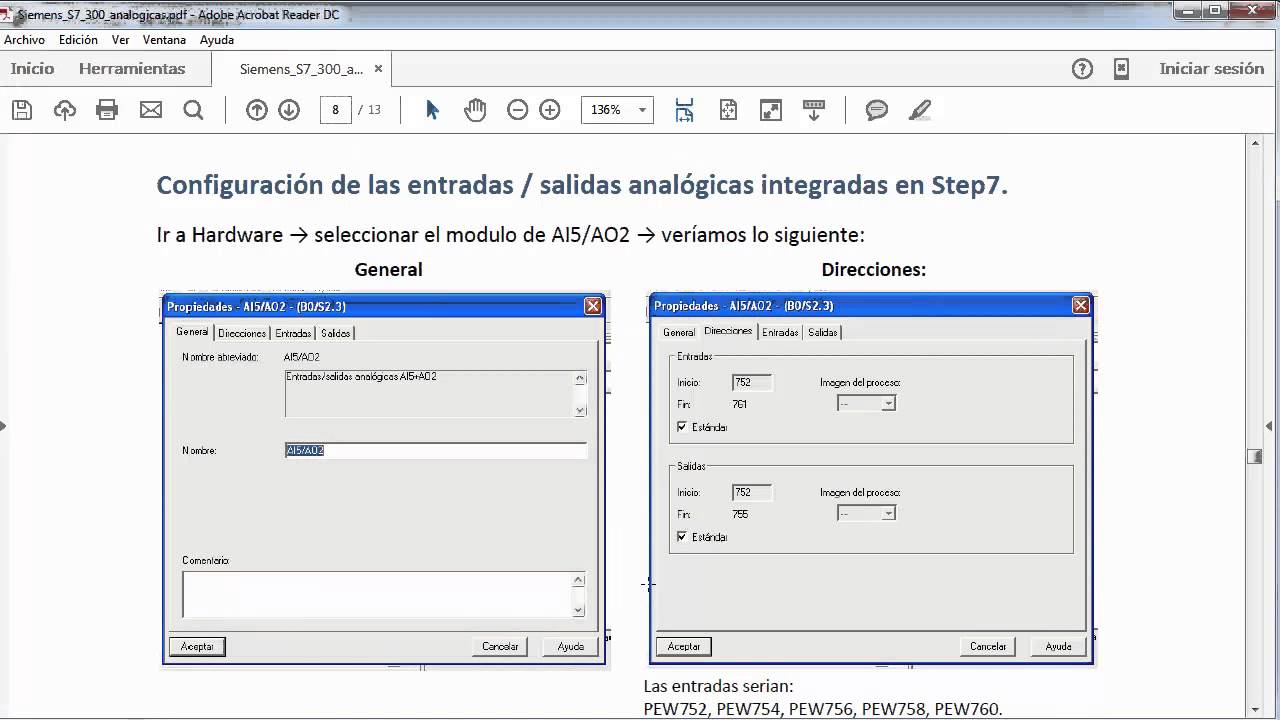Viewport: 1280px width, 720px height.
Task: Click the Nombre field containing AI5/AO2
Action: [435, 451]
